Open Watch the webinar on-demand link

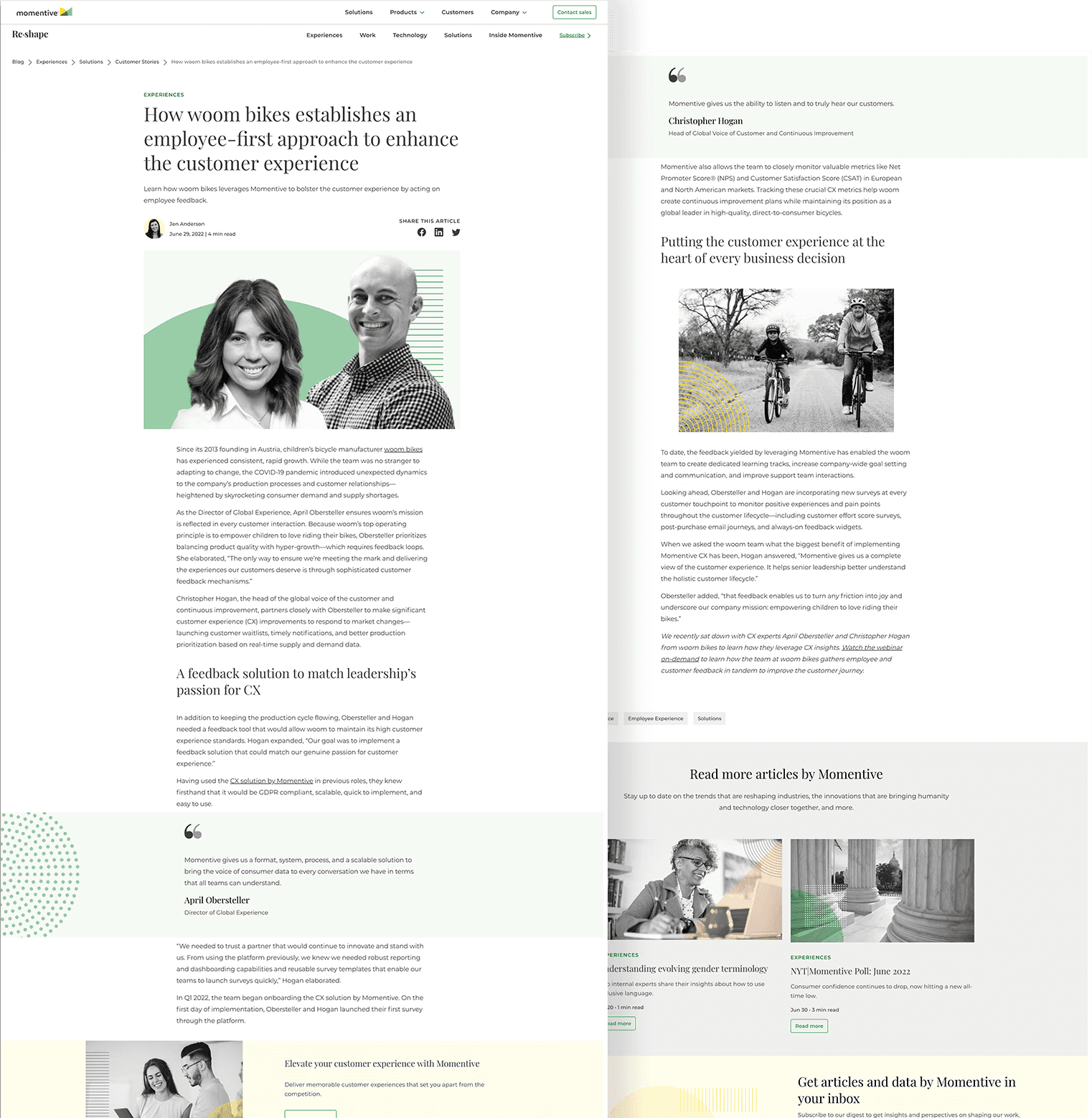click(x=872, y=647)
